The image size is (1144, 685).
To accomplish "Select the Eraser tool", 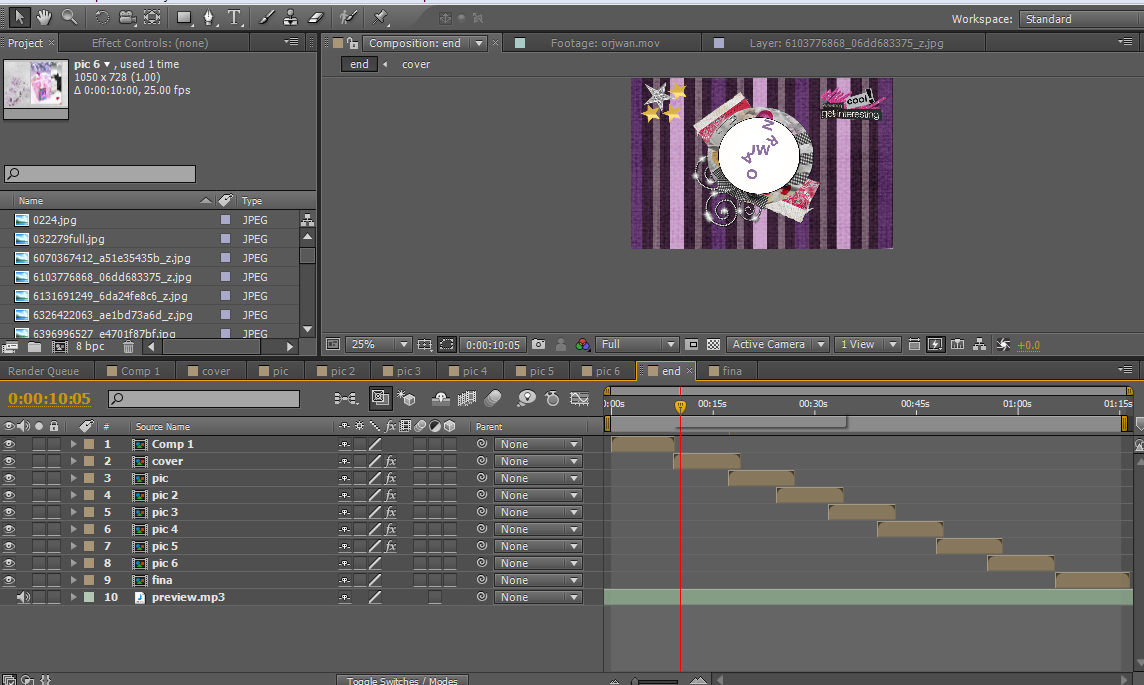I will tap(315, 18).
